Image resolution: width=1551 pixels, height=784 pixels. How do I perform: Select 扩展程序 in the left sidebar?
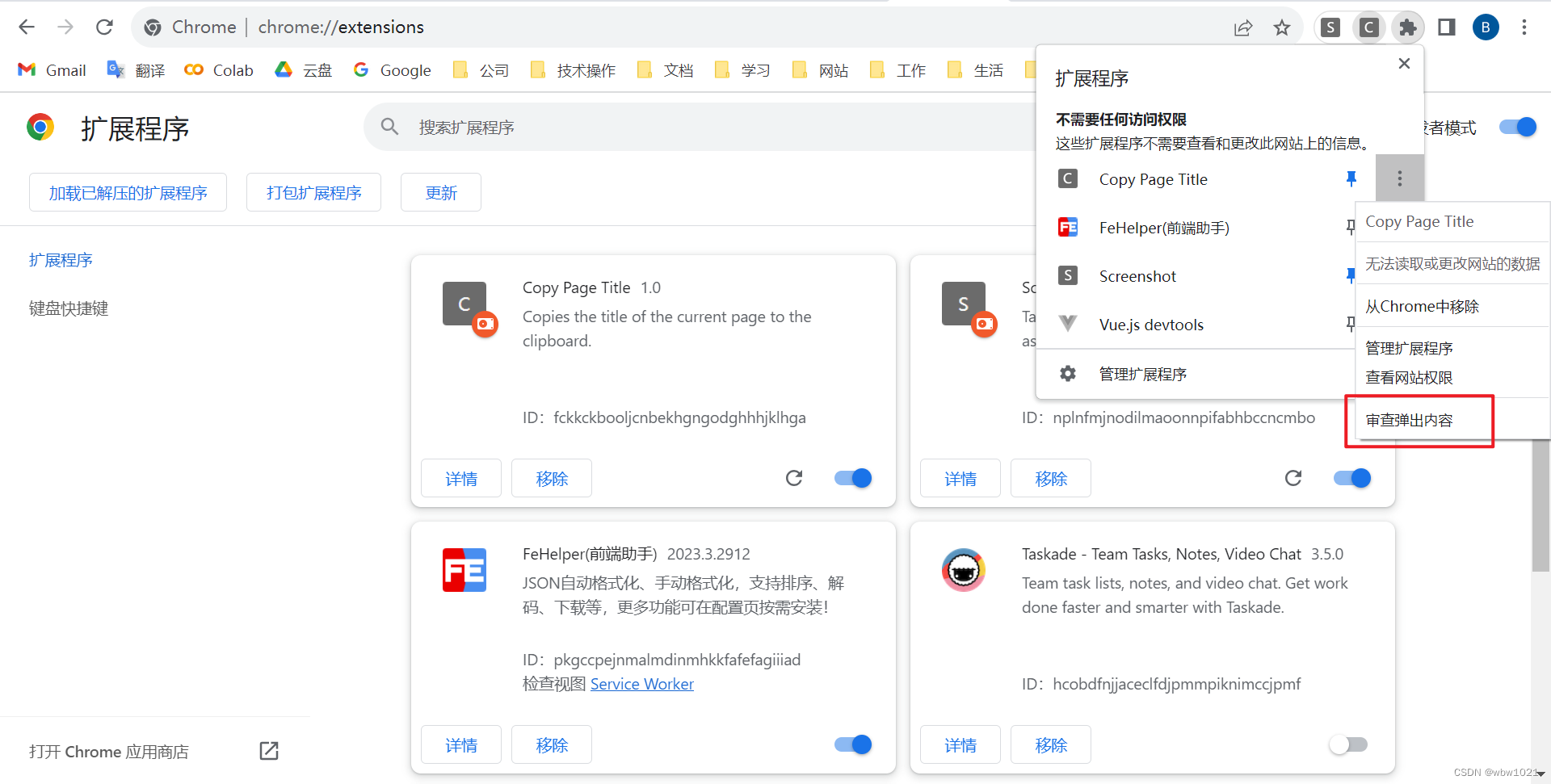tap(61, 260)
